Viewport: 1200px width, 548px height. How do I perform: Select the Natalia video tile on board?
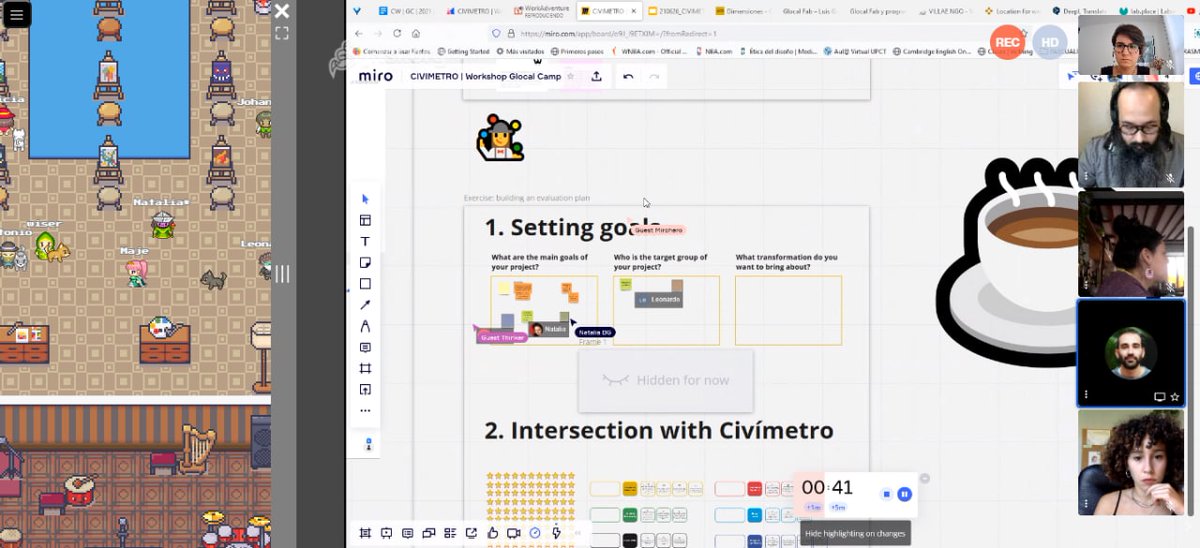pos(548,329)
